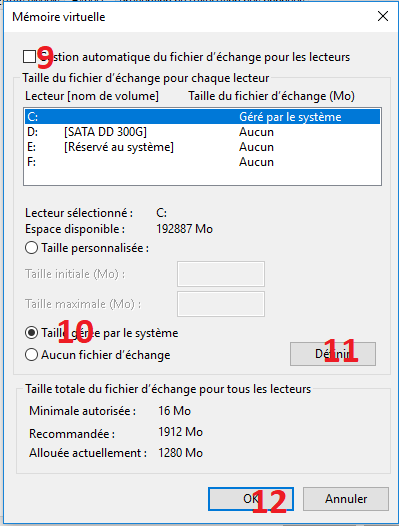Screen dimensions: 399x526
Task: Click the Mémoire virtuelle title bar
Action: [188, 17]
